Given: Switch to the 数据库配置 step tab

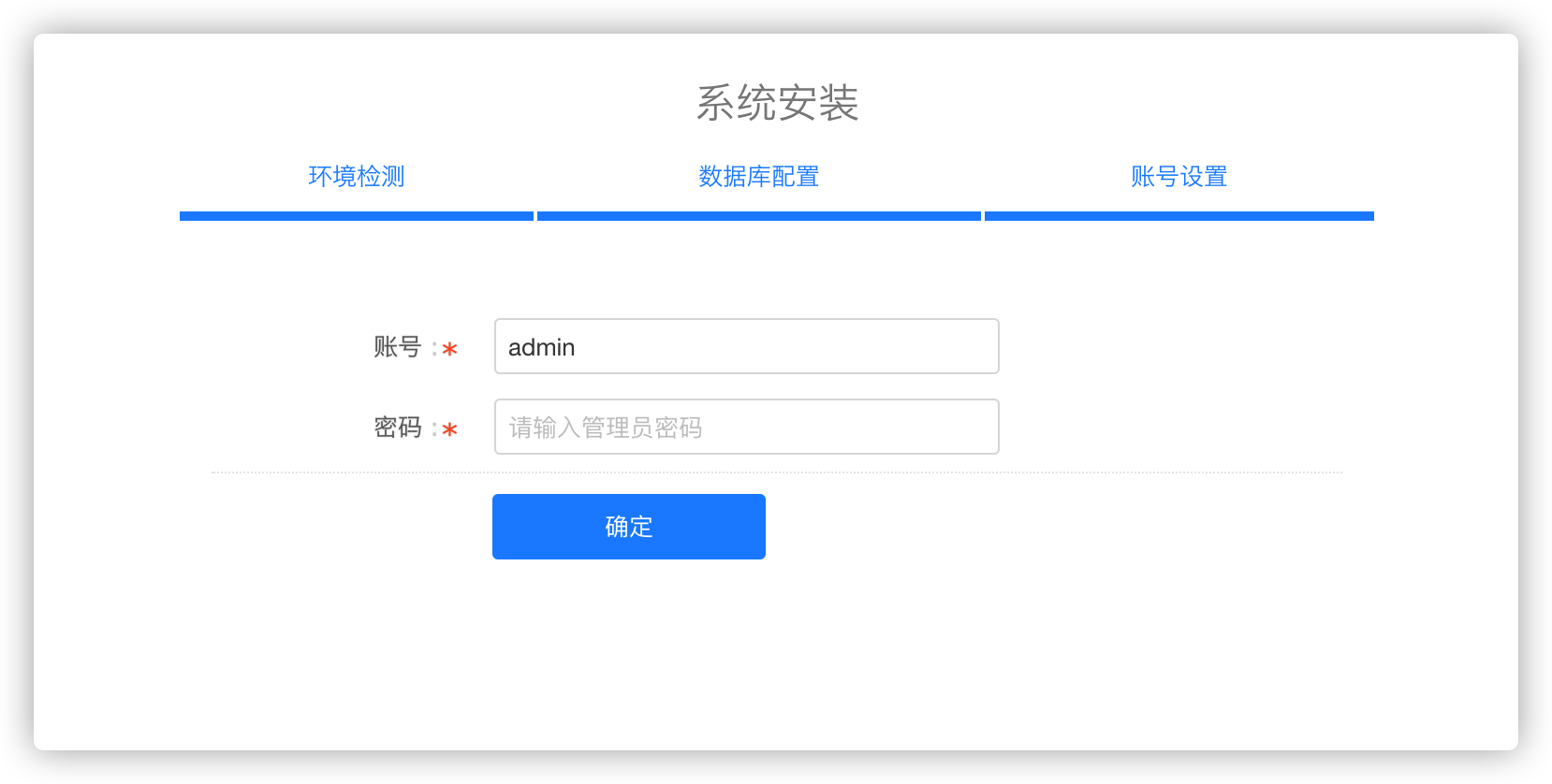Looking at the screenshot, I should click(x=759, y=177).
